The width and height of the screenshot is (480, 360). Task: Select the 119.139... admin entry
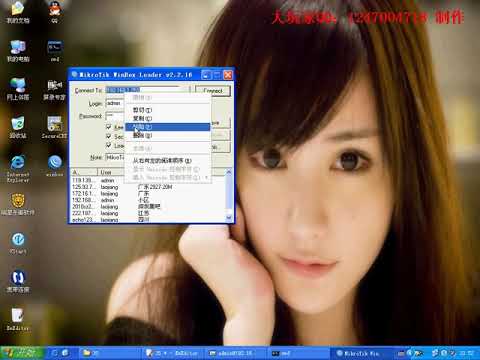click(148, 180)
